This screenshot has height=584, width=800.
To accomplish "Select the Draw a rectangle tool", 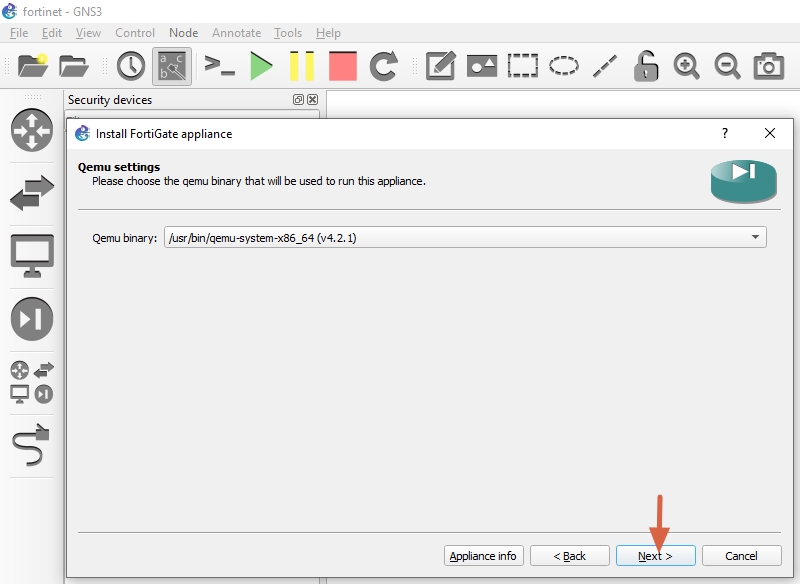I will coord(523,66).
